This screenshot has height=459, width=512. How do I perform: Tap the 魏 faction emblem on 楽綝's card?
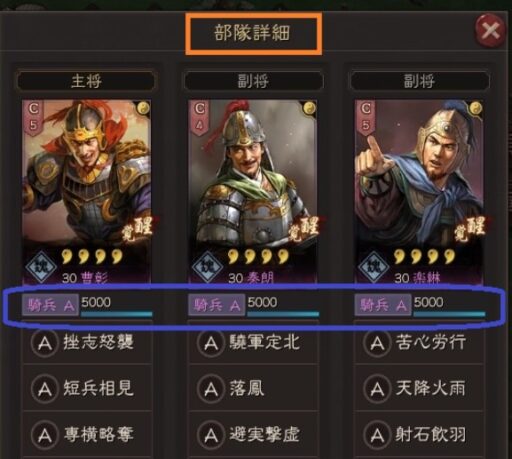(x=373, y=267)
